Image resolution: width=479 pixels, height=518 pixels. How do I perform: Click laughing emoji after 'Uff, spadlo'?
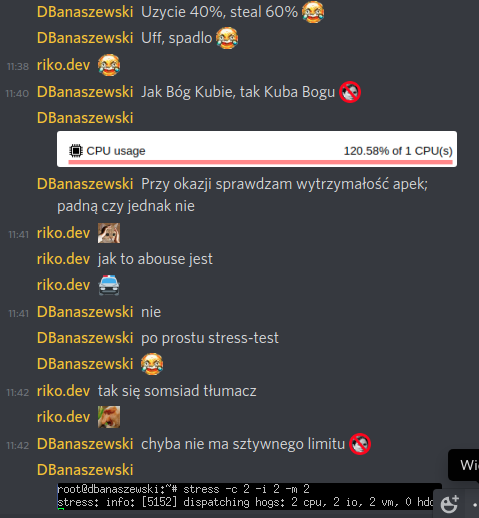coord(227,38)
